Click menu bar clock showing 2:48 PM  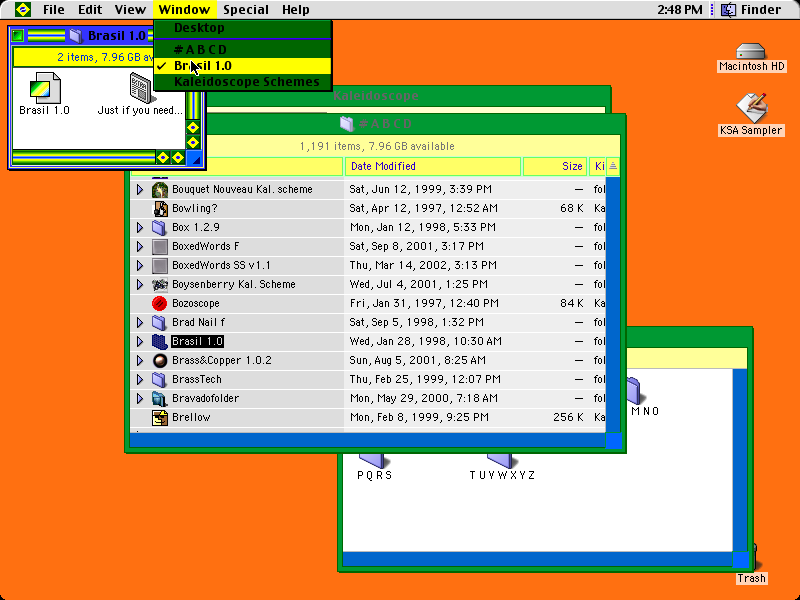[x=680, y=10]
